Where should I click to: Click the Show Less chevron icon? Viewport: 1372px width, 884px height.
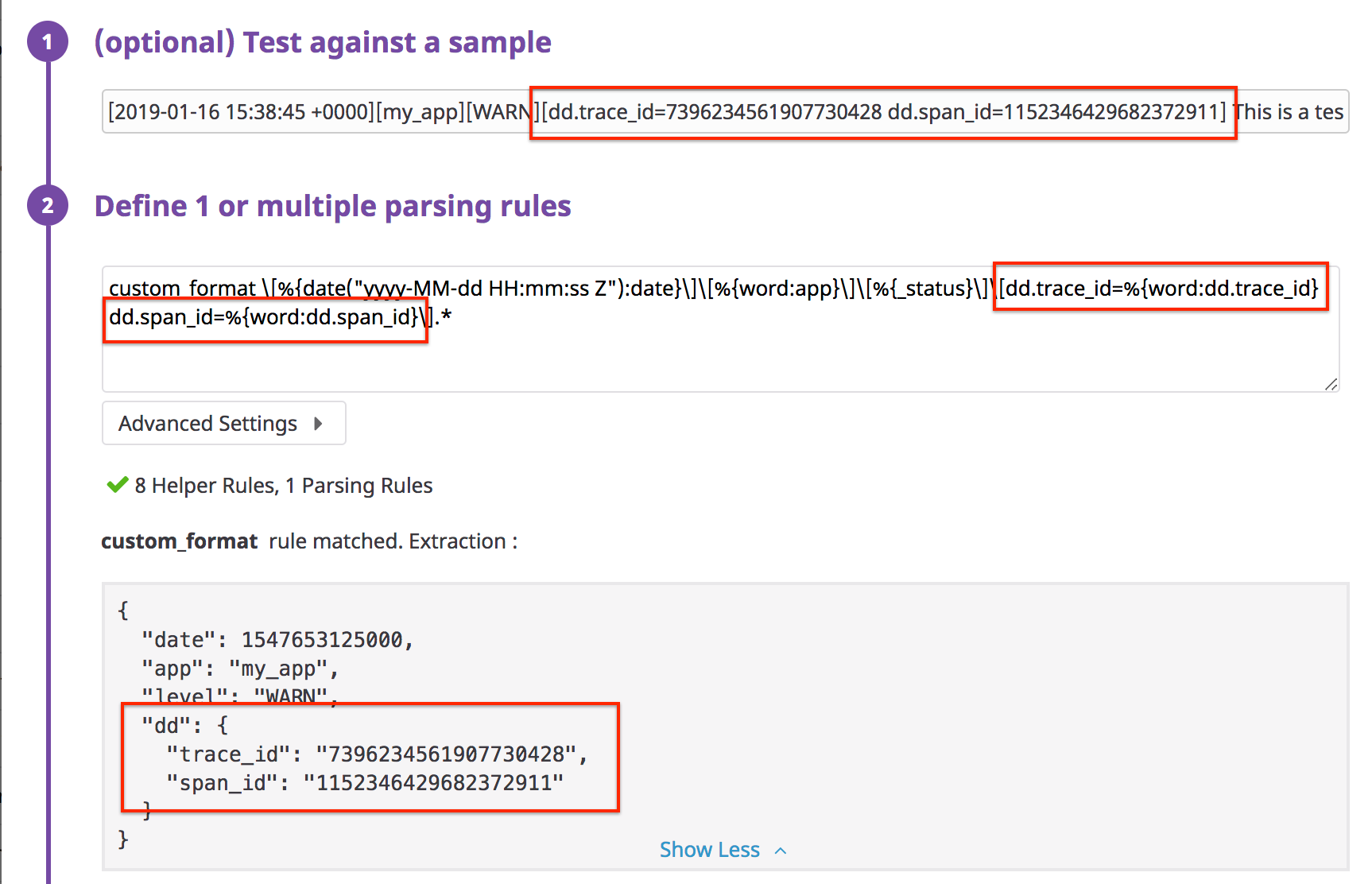pyautogui.click(x=781, y=851)
